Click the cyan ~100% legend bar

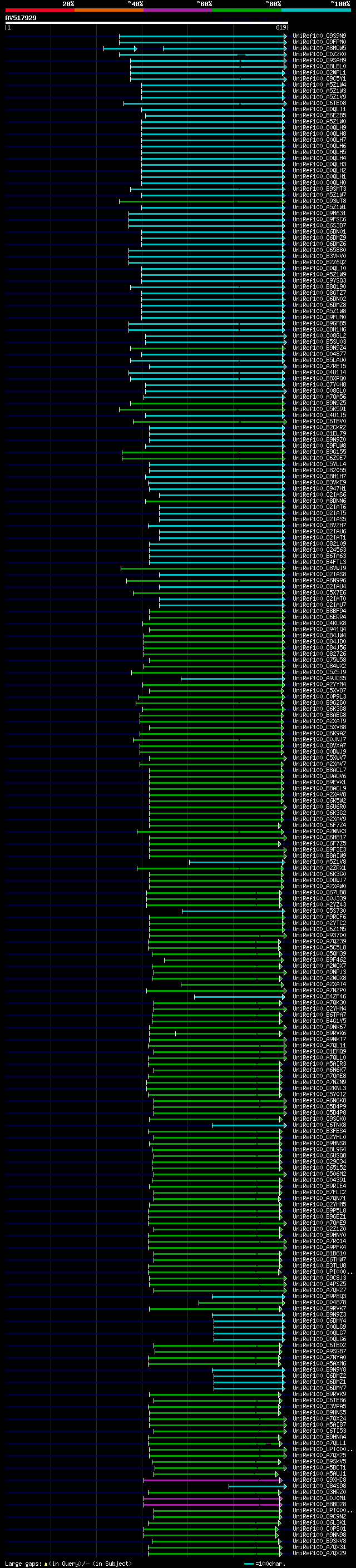316,10
